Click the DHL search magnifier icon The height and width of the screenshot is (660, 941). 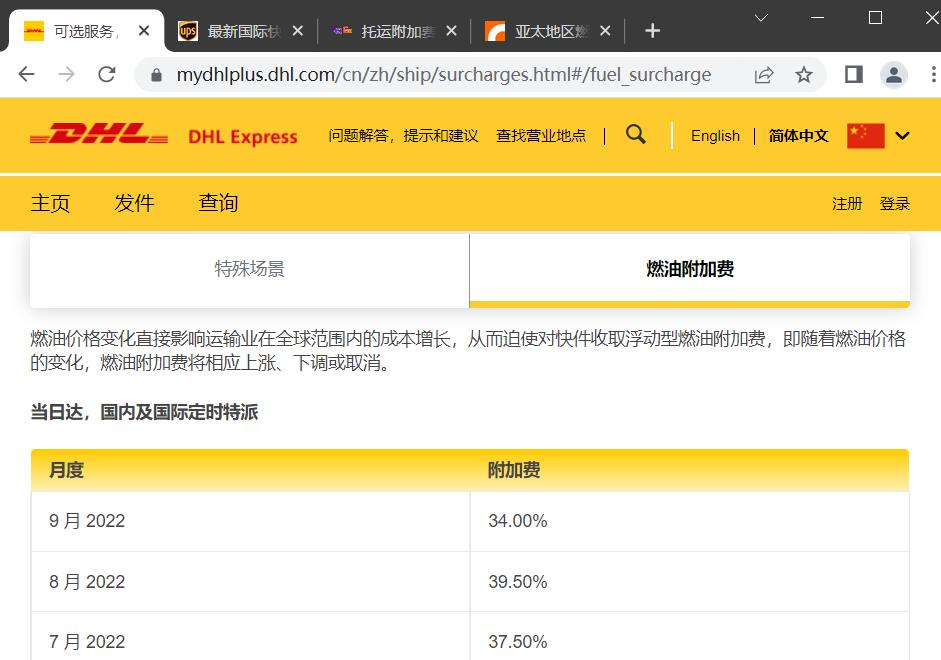636,134
